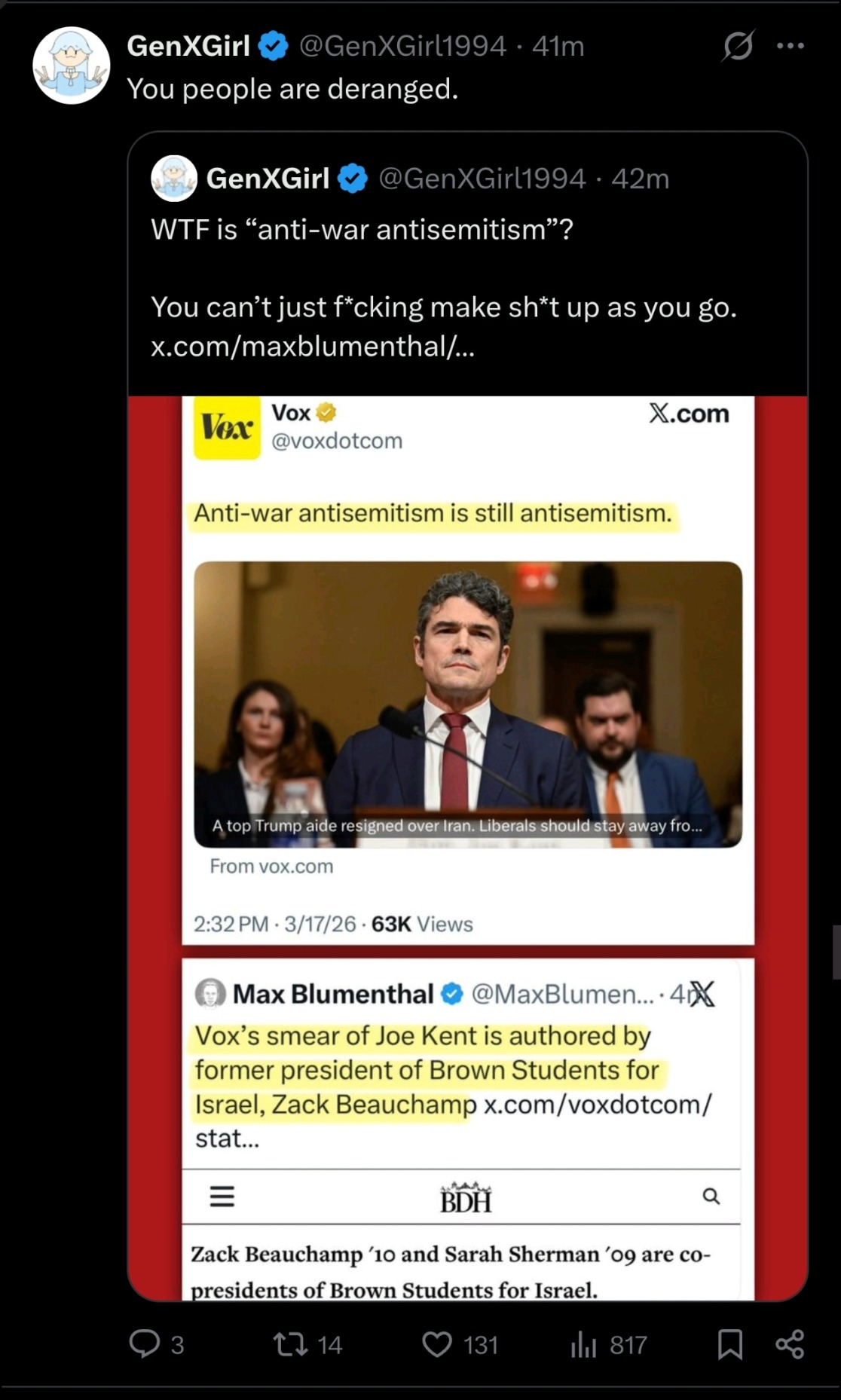The height and width of the screenshot is (1400, 841).
Task: Like the post with 131 likes
Action: (460, 1343)
